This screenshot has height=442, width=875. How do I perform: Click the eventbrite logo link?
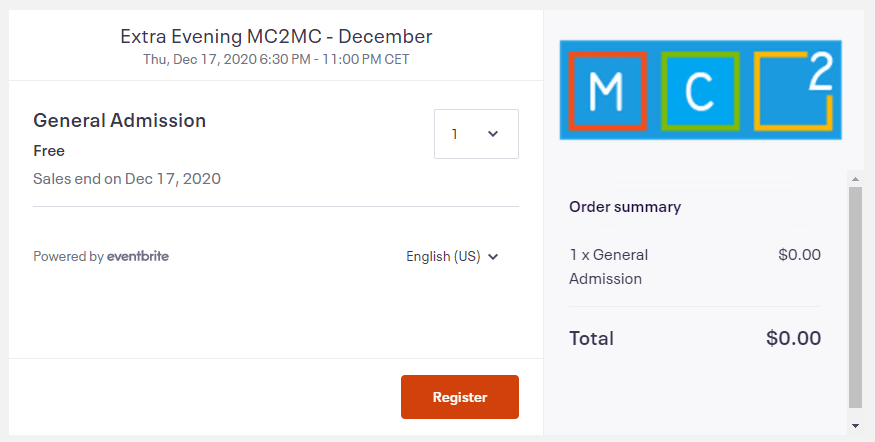click(138, 256)
